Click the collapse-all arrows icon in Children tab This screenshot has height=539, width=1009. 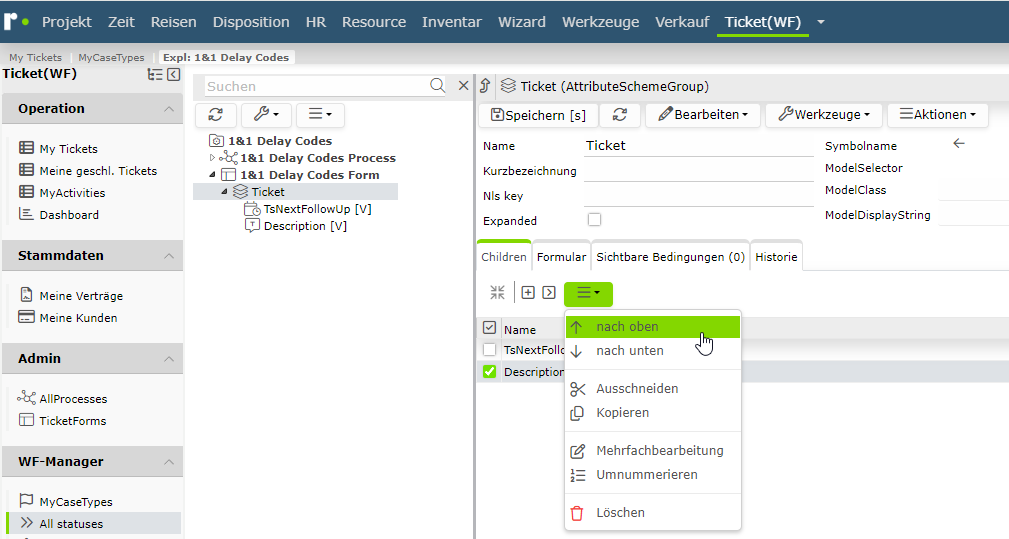(497, 293)
